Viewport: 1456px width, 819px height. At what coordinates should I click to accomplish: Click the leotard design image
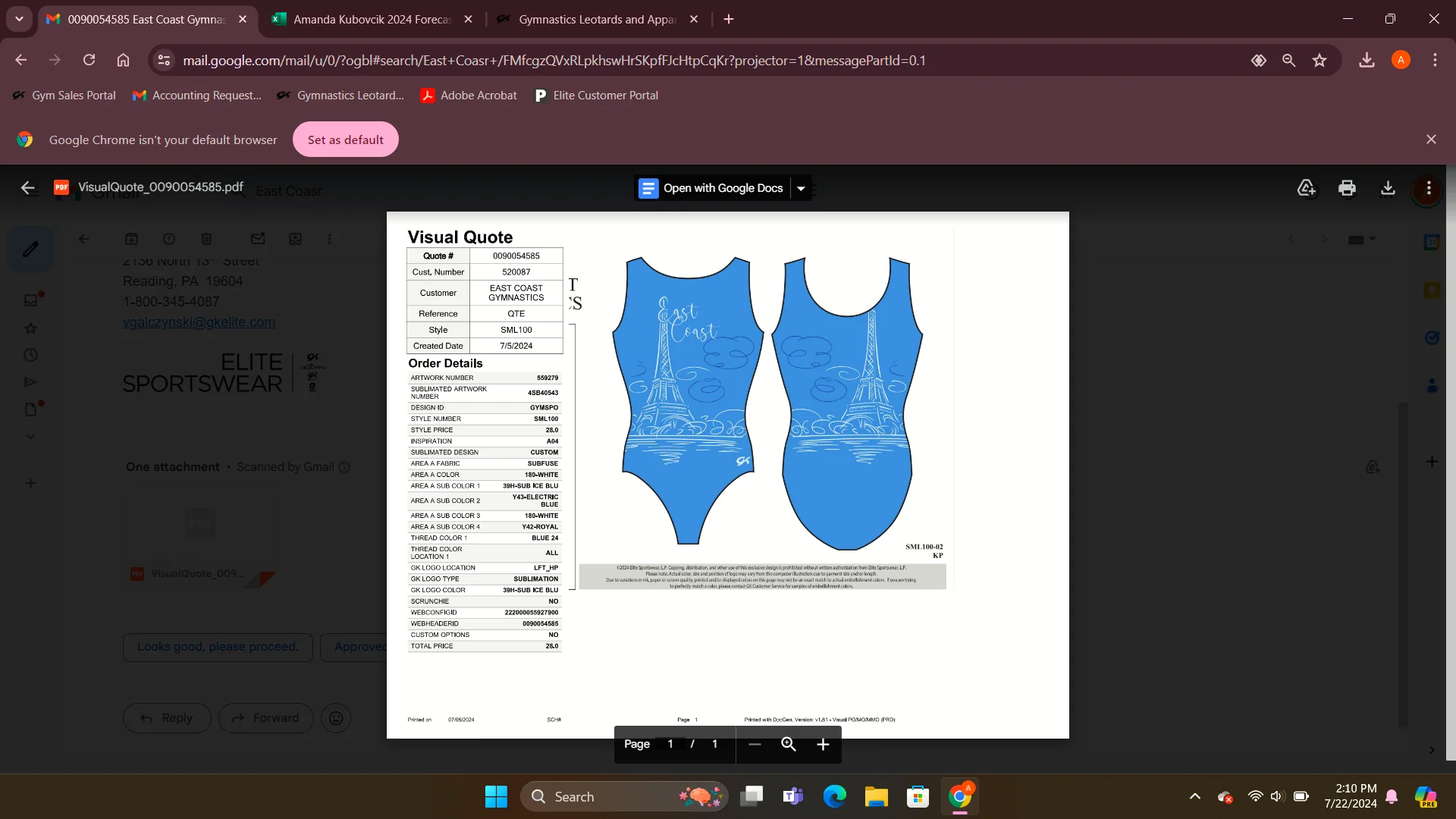pyautogui.click(x=767, y=403)
